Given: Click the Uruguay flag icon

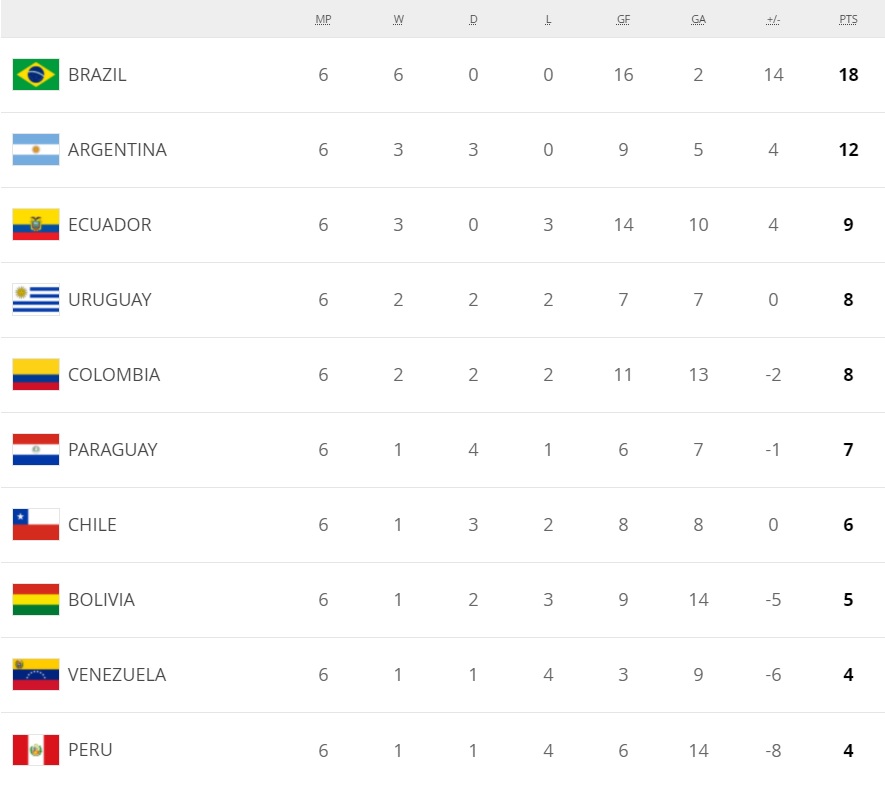Looking at the screenshot, I should 36,300.
